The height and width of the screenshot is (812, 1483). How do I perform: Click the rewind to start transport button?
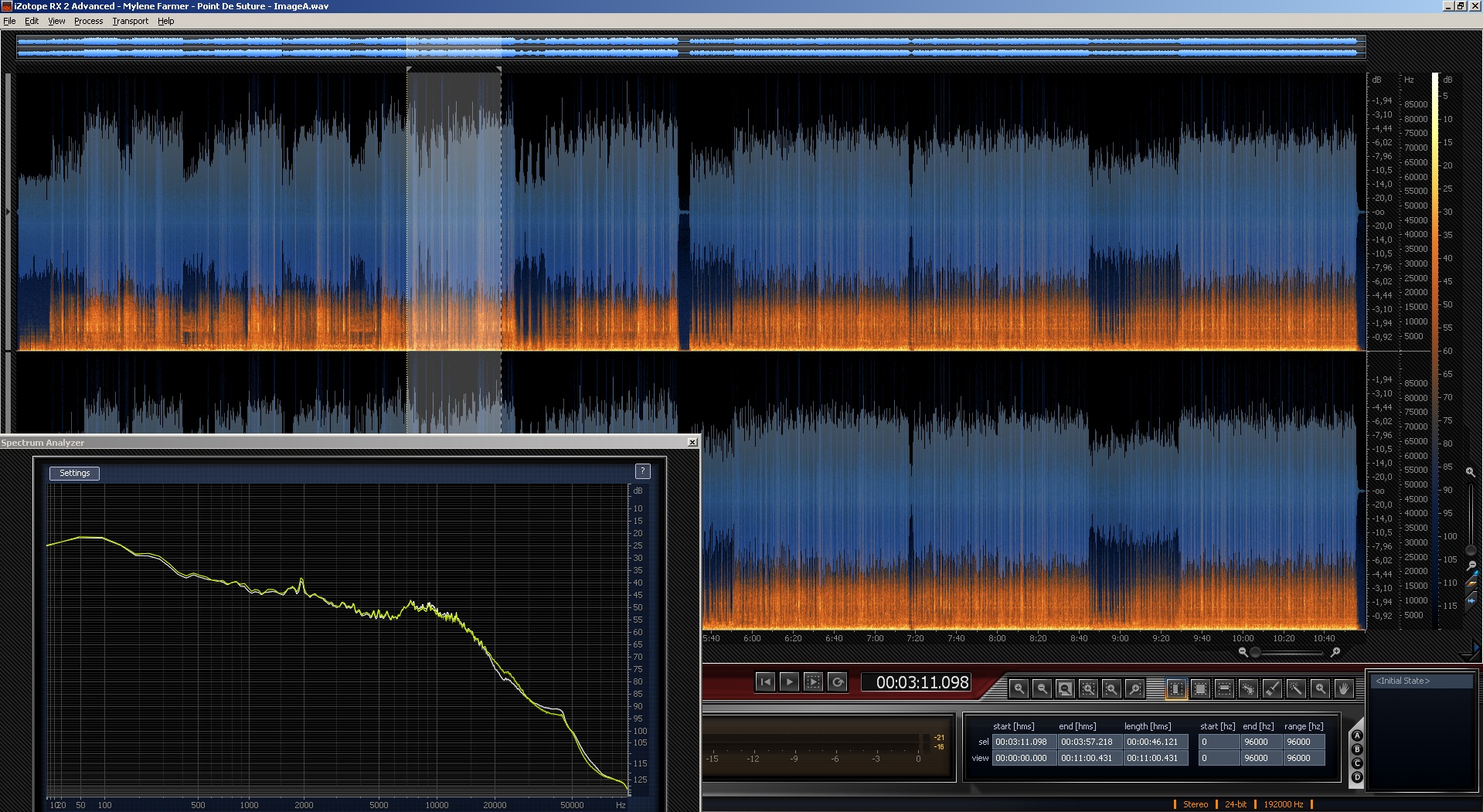point(765,682)
